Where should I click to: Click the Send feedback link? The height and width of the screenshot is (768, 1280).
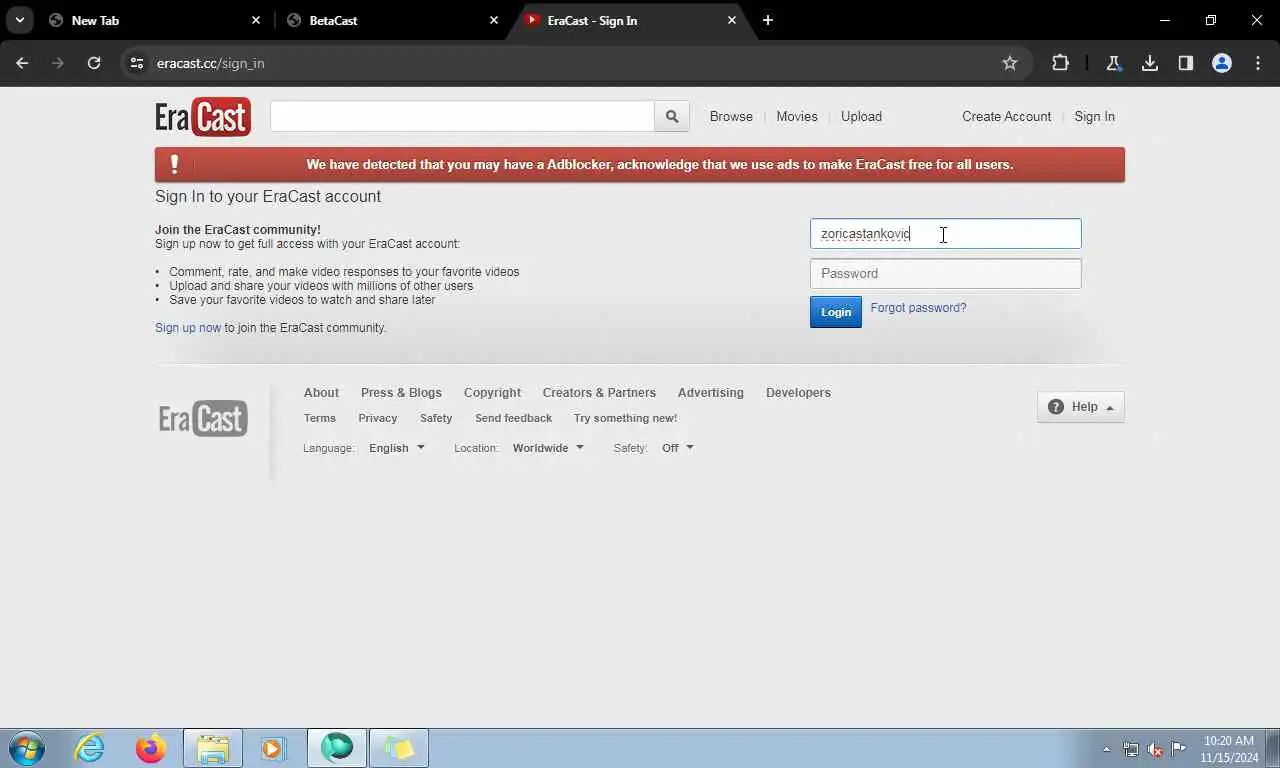tap(513, 418)
